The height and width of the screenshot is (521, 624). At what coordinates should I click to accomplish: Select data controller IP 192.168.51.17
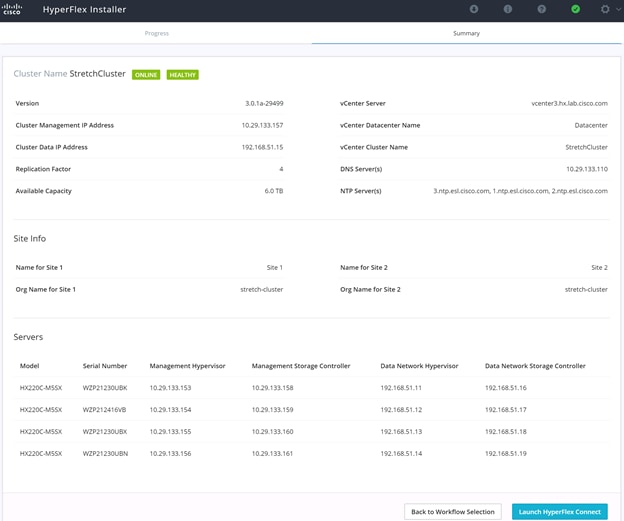[x=506, y=410]
